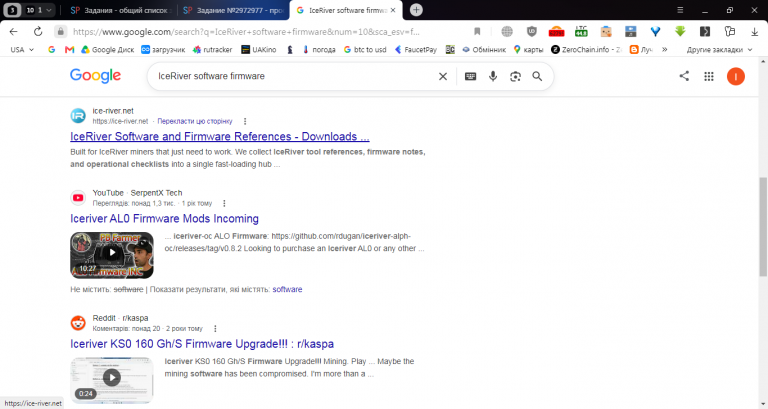Open the extensions puzzle icon
The width and height of the screenshot is (768, 409).
[x=729, y=32]
